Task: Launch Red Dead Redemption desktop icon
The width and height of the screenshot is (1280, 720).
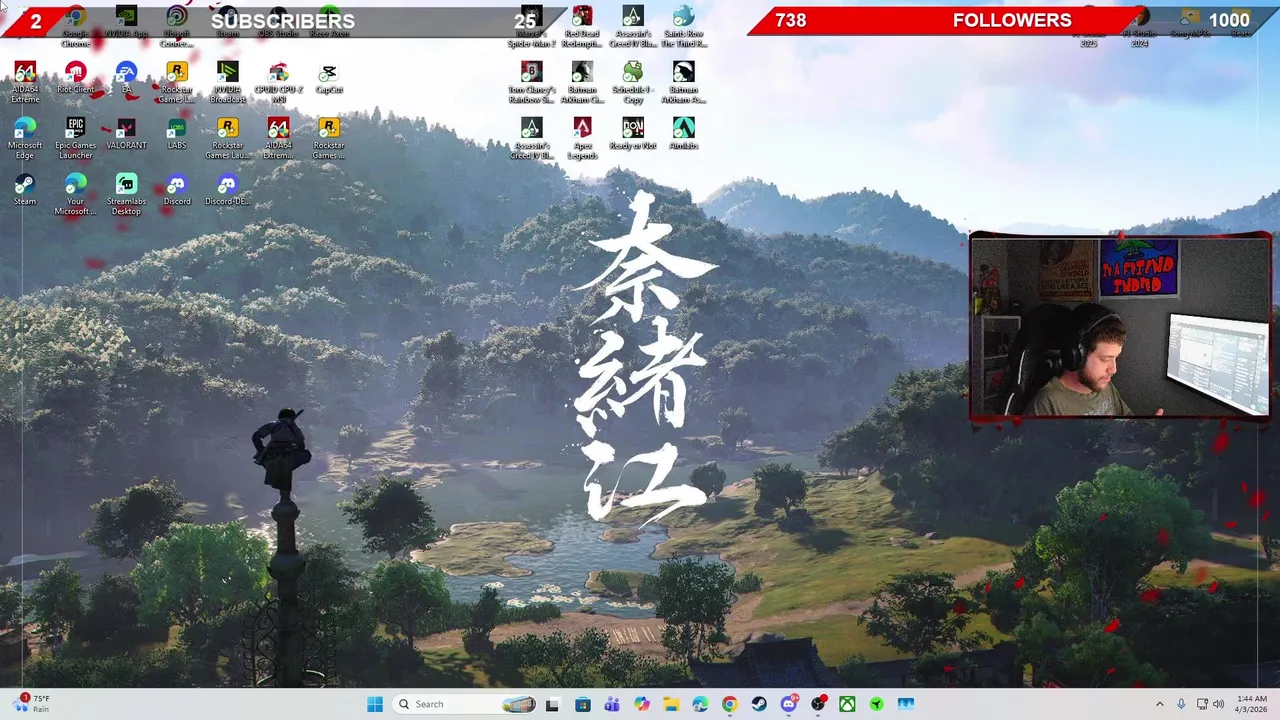Action: tap(582, 28)
